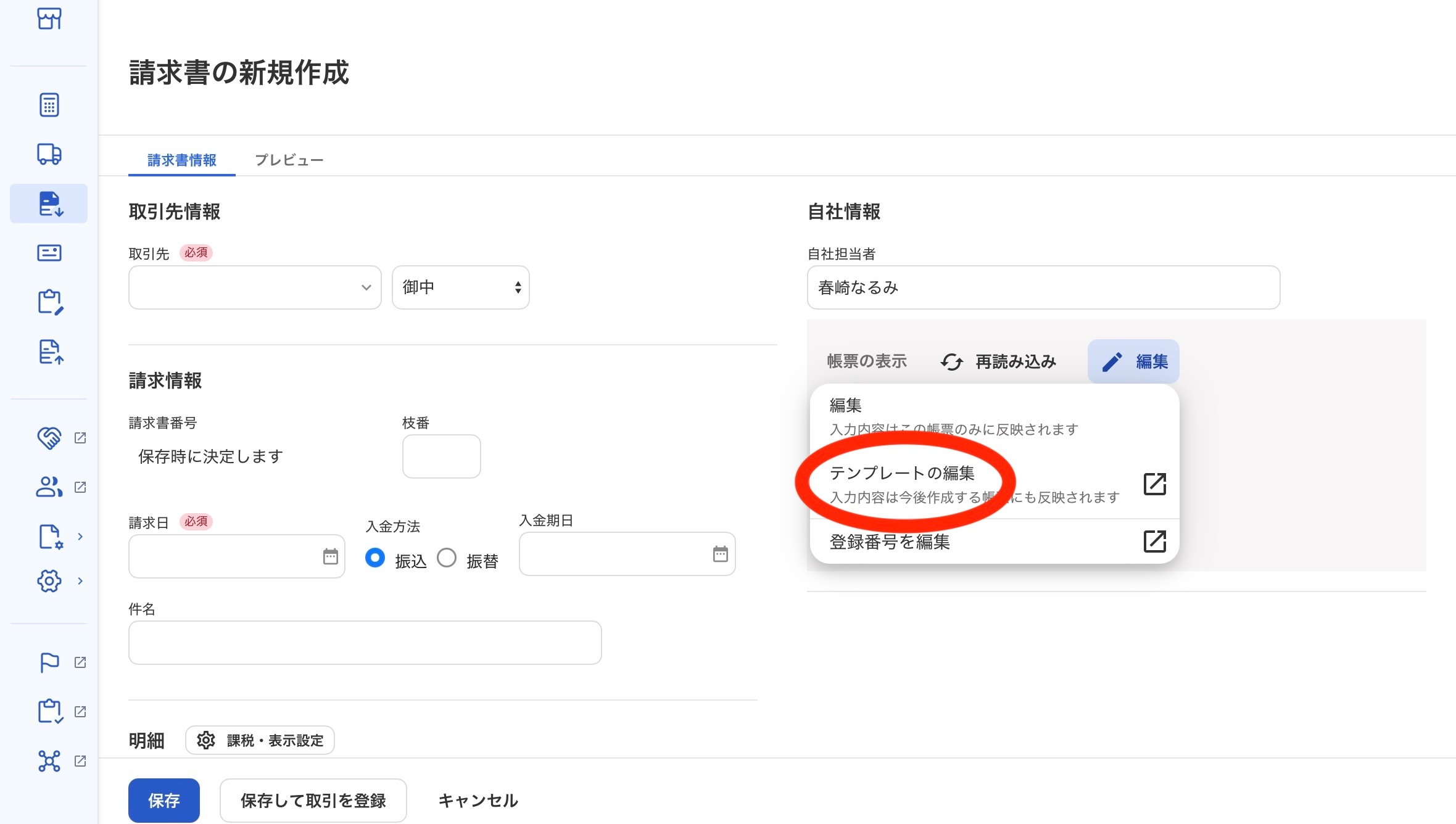1456x824 pixels.
Task: Click the handshake icon in sidebar
Action: click(49, 438)
